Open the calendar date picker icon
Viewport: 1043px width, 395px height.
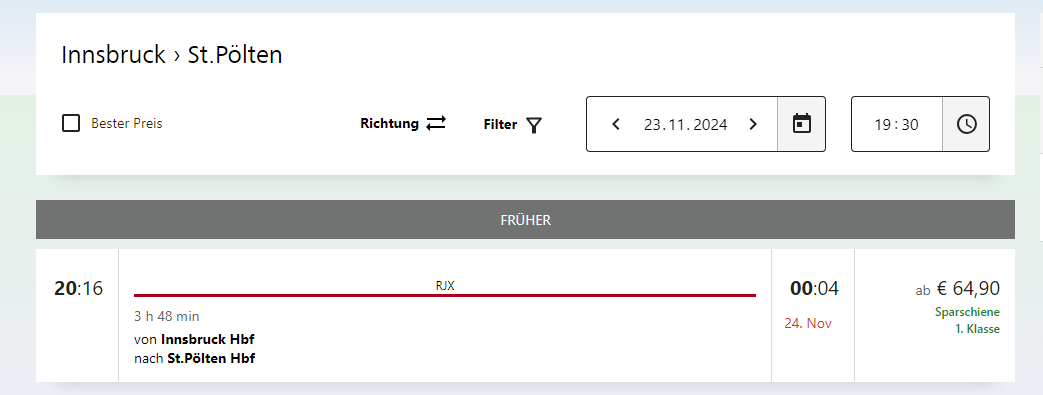[x=802, y=124]
